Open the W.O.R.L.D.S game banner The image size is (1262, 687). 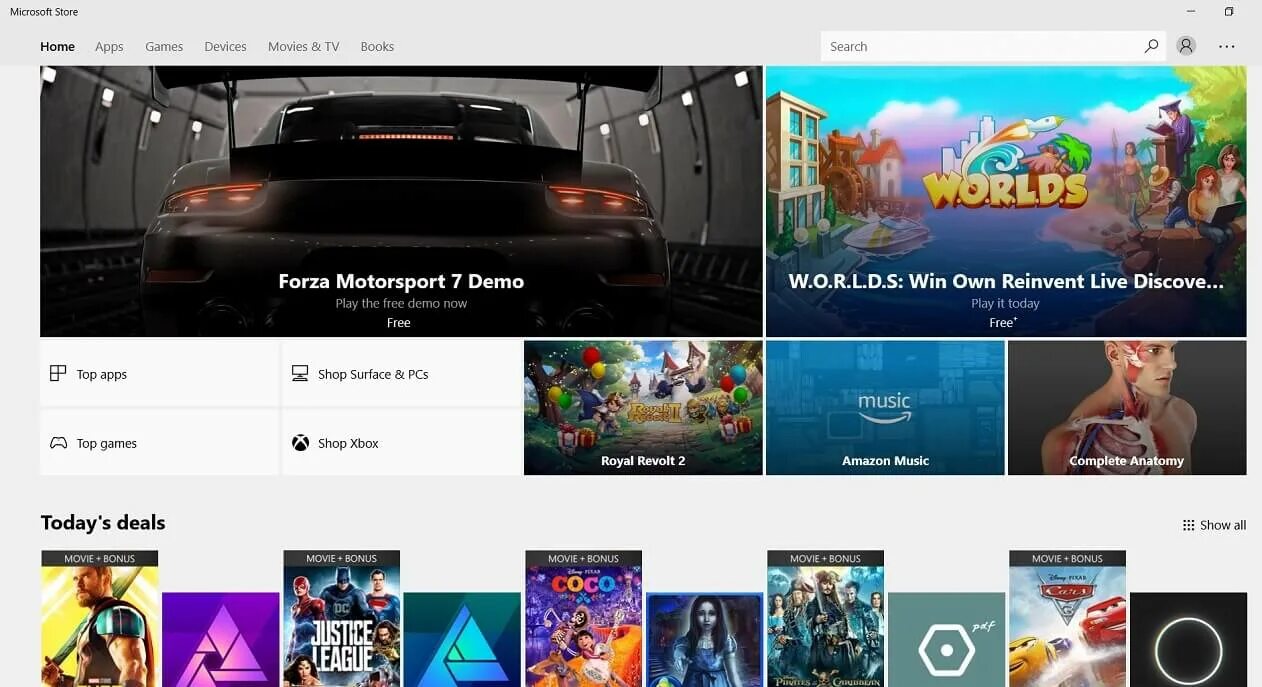coord(1006,201)
